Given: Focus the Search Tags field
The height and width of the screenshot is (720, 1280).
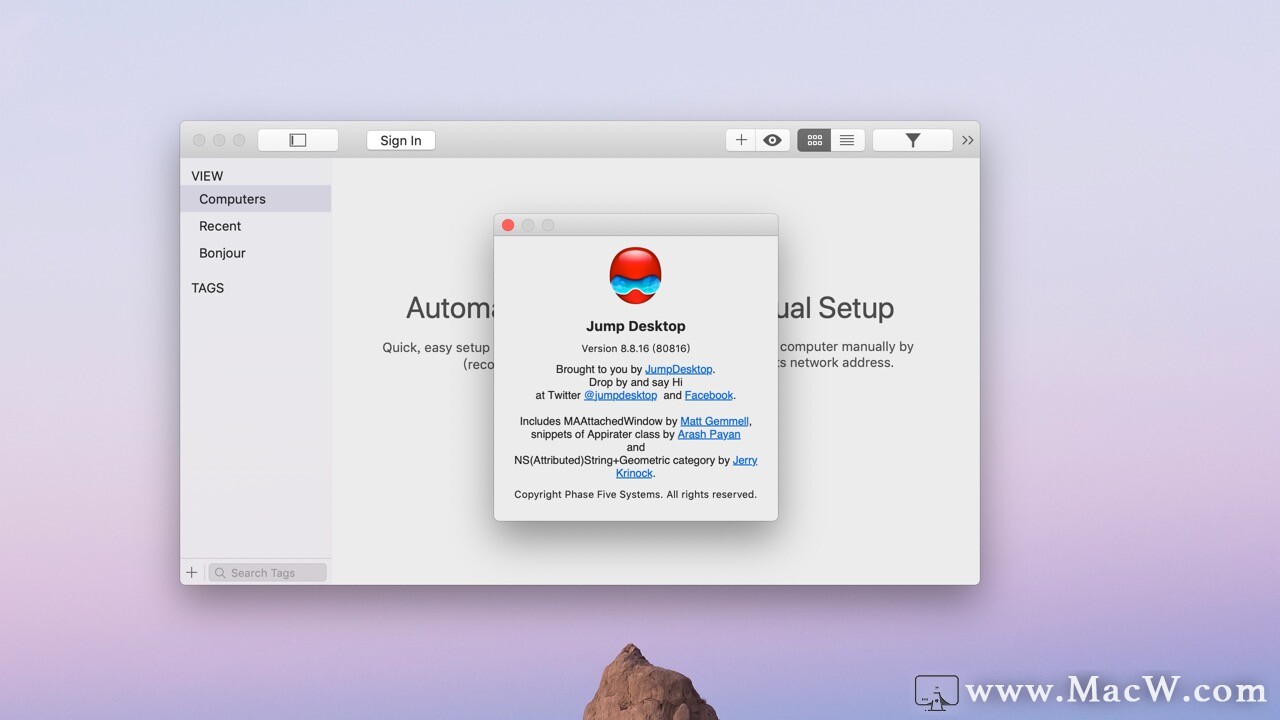Looking at the screenshot, I should coord(267,573).
